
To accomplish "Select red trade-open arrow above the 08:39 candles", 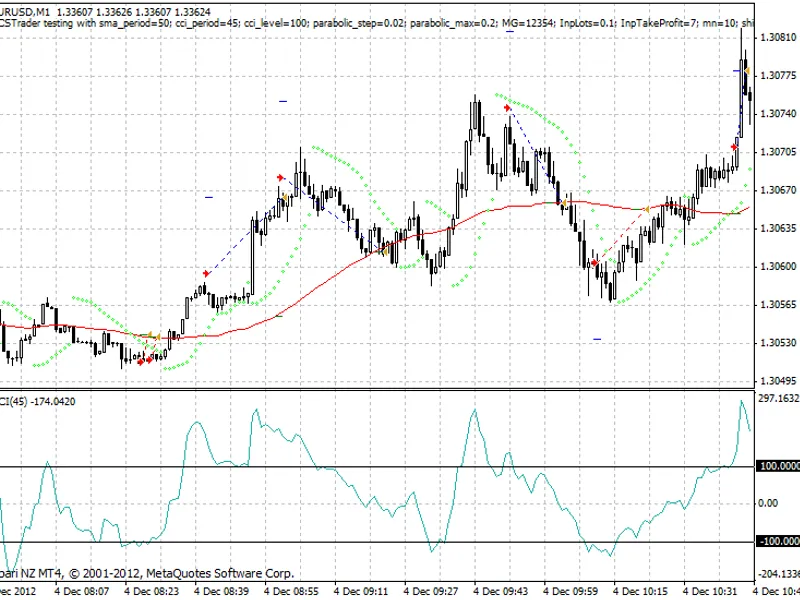I will [206, 274].
